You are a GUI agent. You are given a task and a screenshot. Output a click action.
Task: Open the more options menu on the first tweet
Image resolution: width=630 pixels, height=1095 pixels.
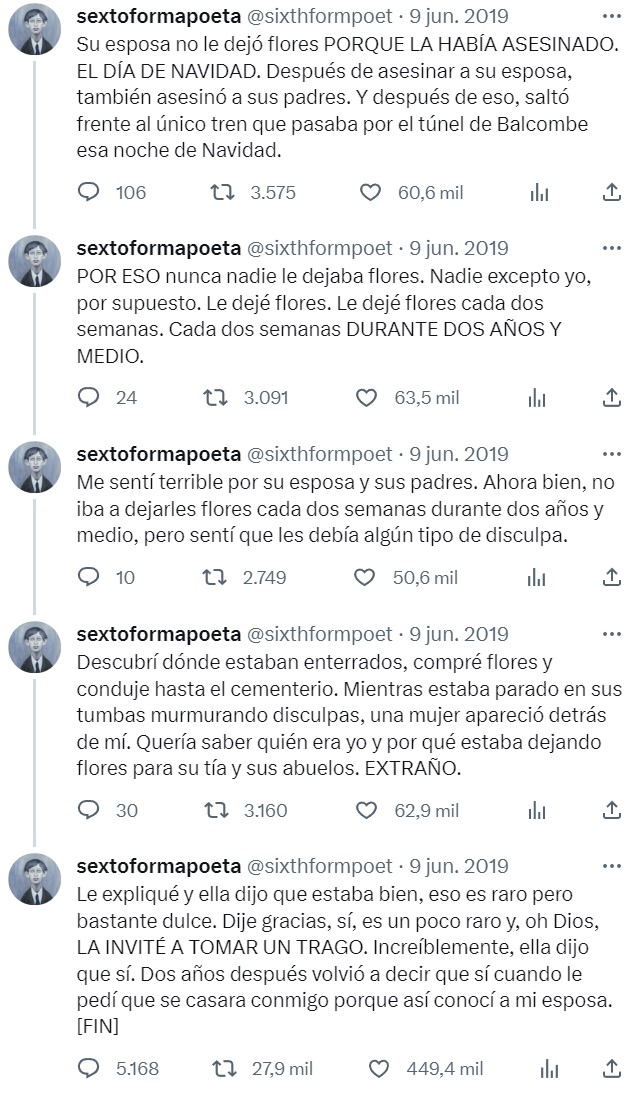612,13
